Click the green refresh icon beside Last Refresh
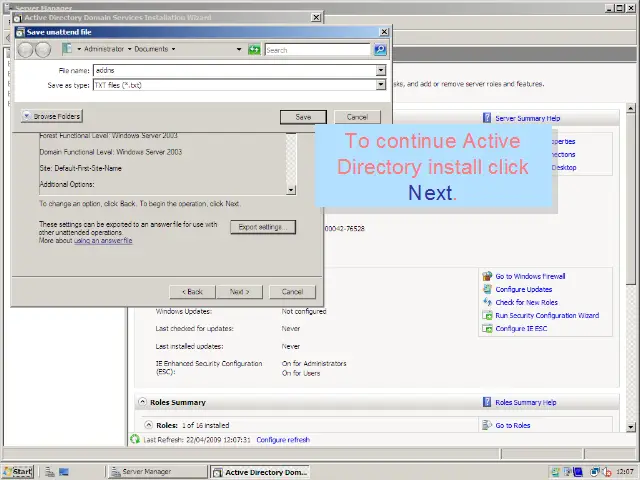Viewport: 640px width, 480px height. 135,440
